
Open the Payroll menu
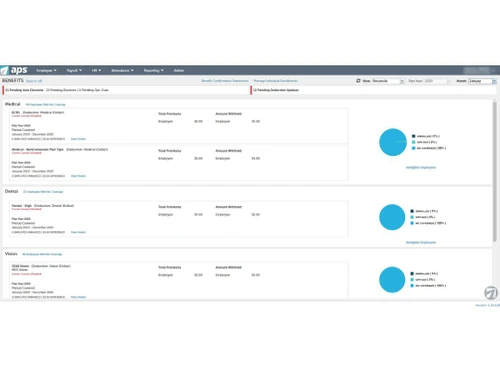[74, 70]
